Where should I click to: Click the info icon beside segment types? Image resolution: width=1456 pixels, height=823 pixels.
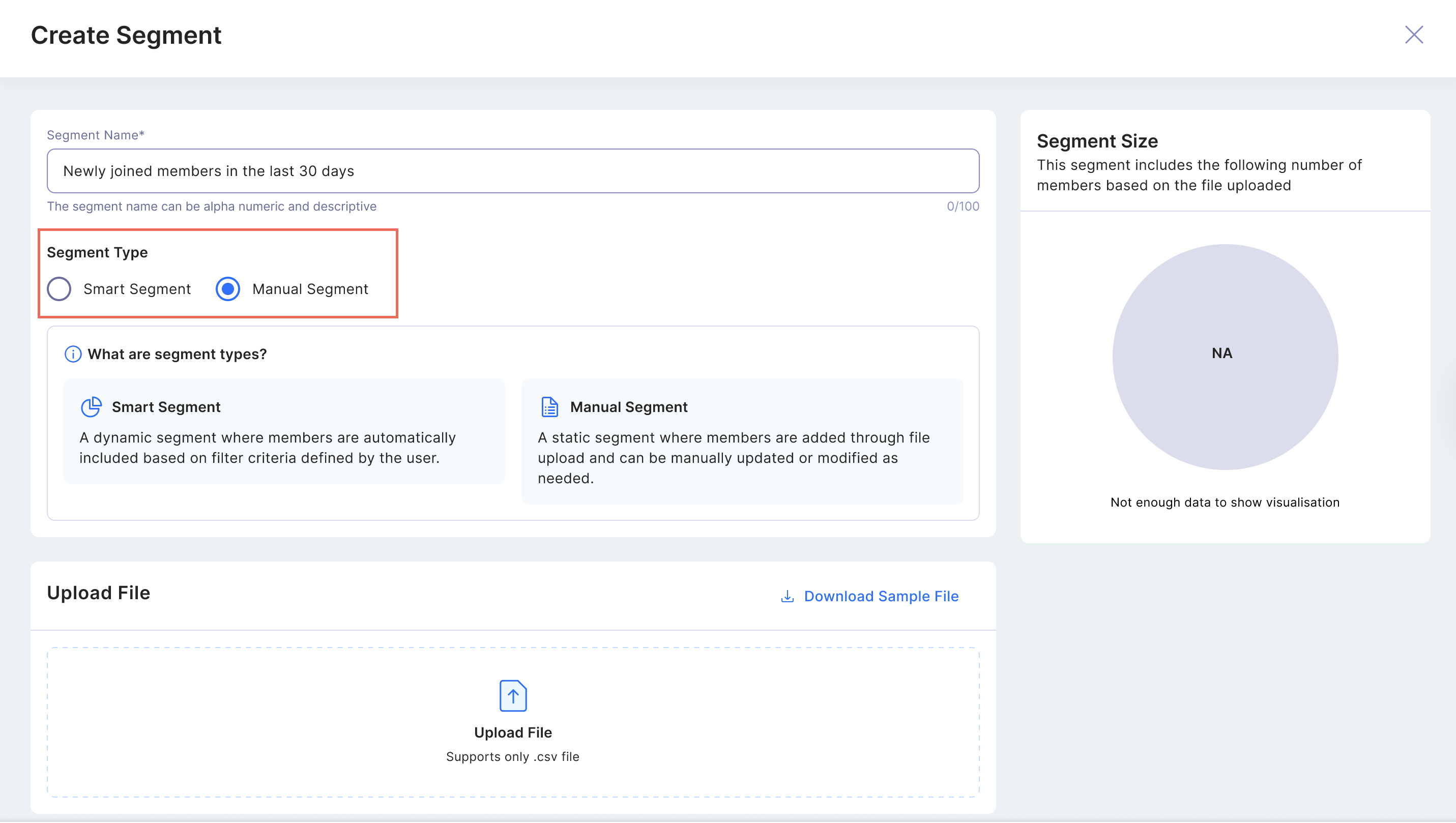[73, 354]
